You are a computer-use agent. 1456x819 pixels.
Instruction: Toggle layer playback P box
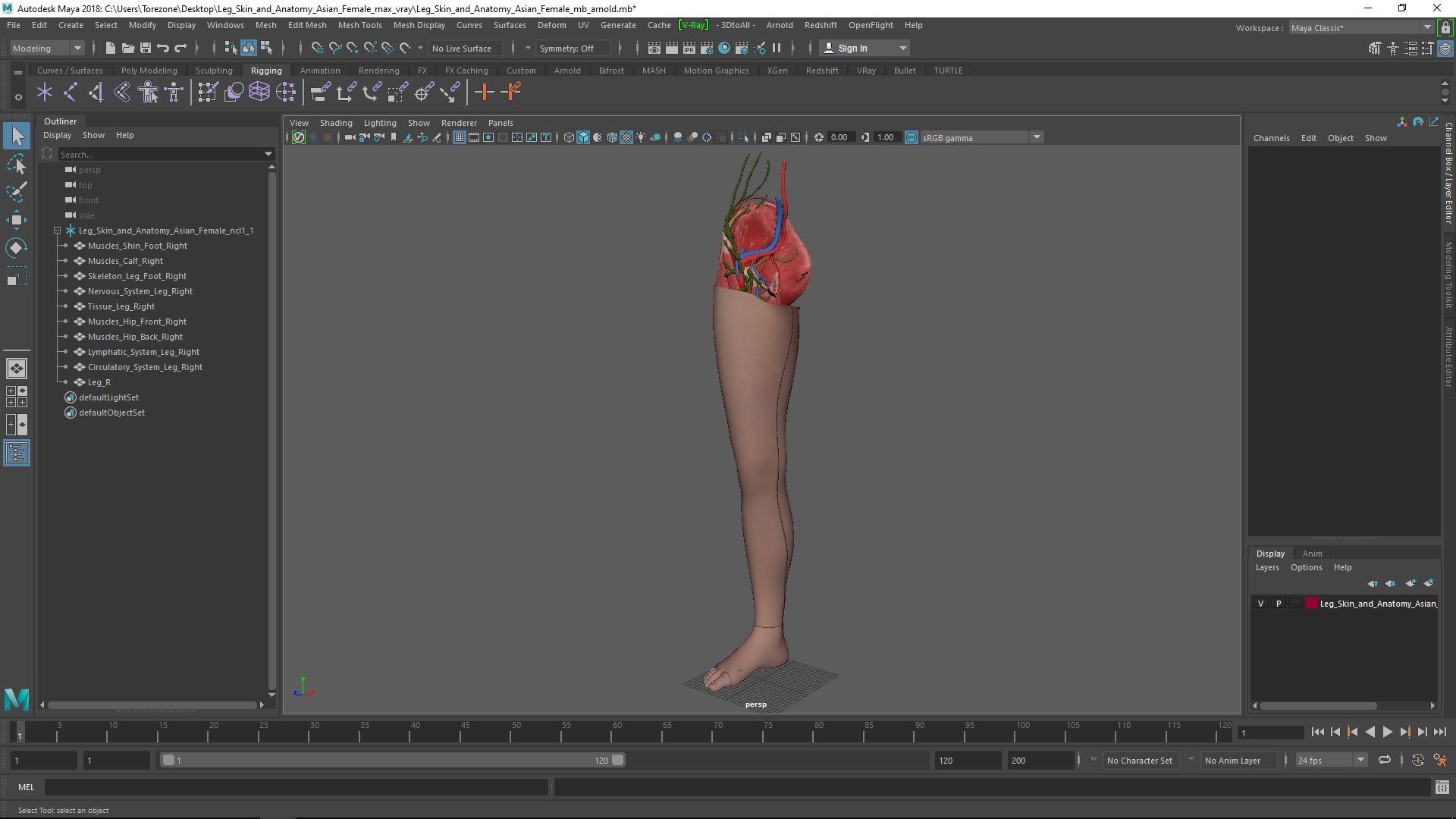[x=1279, y=604]
